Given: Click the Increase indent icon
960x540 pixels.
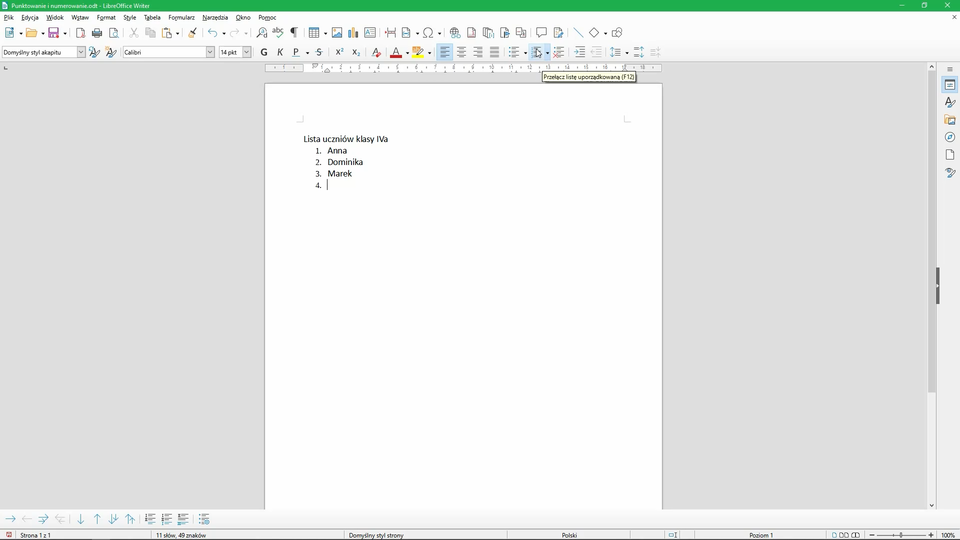Looking at the screenshot, I should [579, 52].
